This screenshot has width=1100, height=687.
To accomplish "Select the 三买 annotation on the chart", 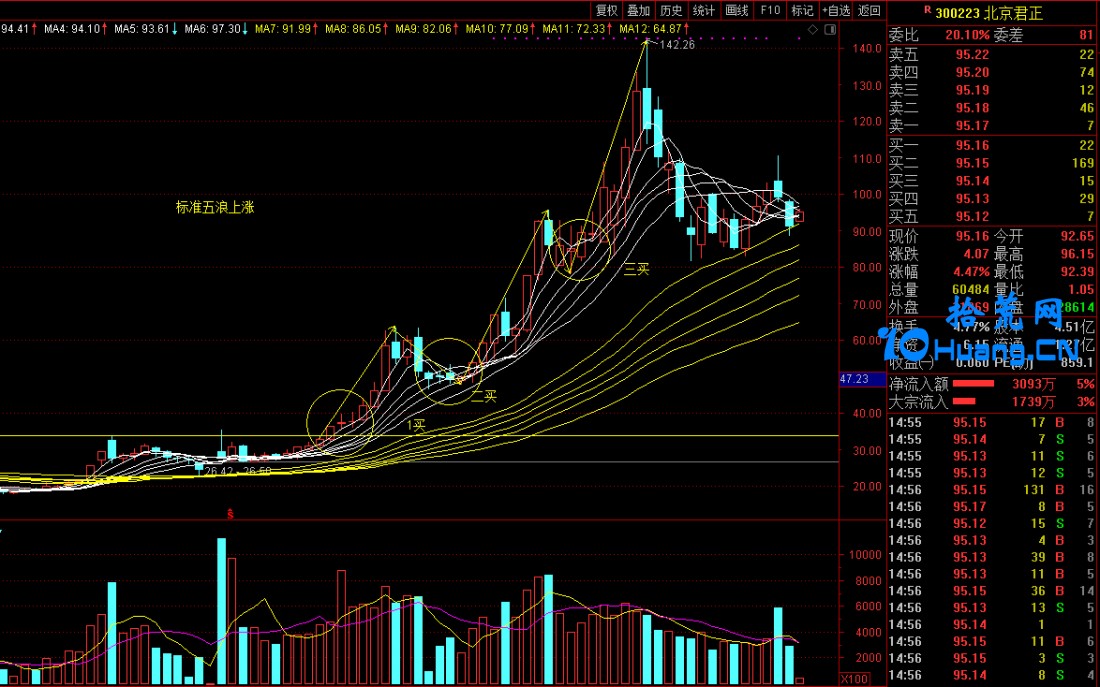I will [x=636, y=269].
